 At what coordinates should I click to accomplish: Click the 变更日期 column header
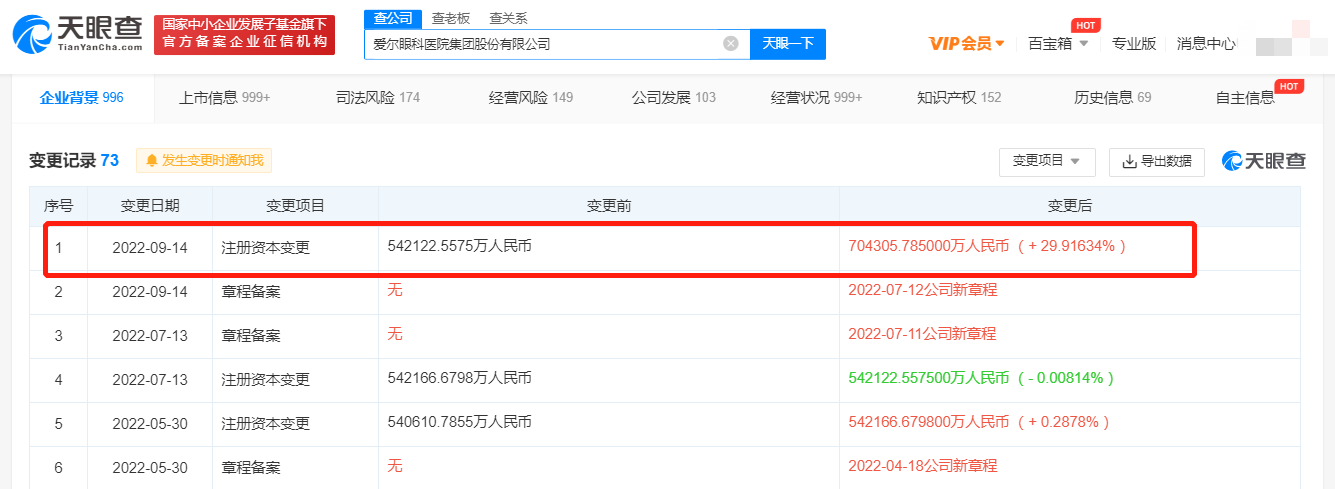pyautogui.click(x=151, y=206)
